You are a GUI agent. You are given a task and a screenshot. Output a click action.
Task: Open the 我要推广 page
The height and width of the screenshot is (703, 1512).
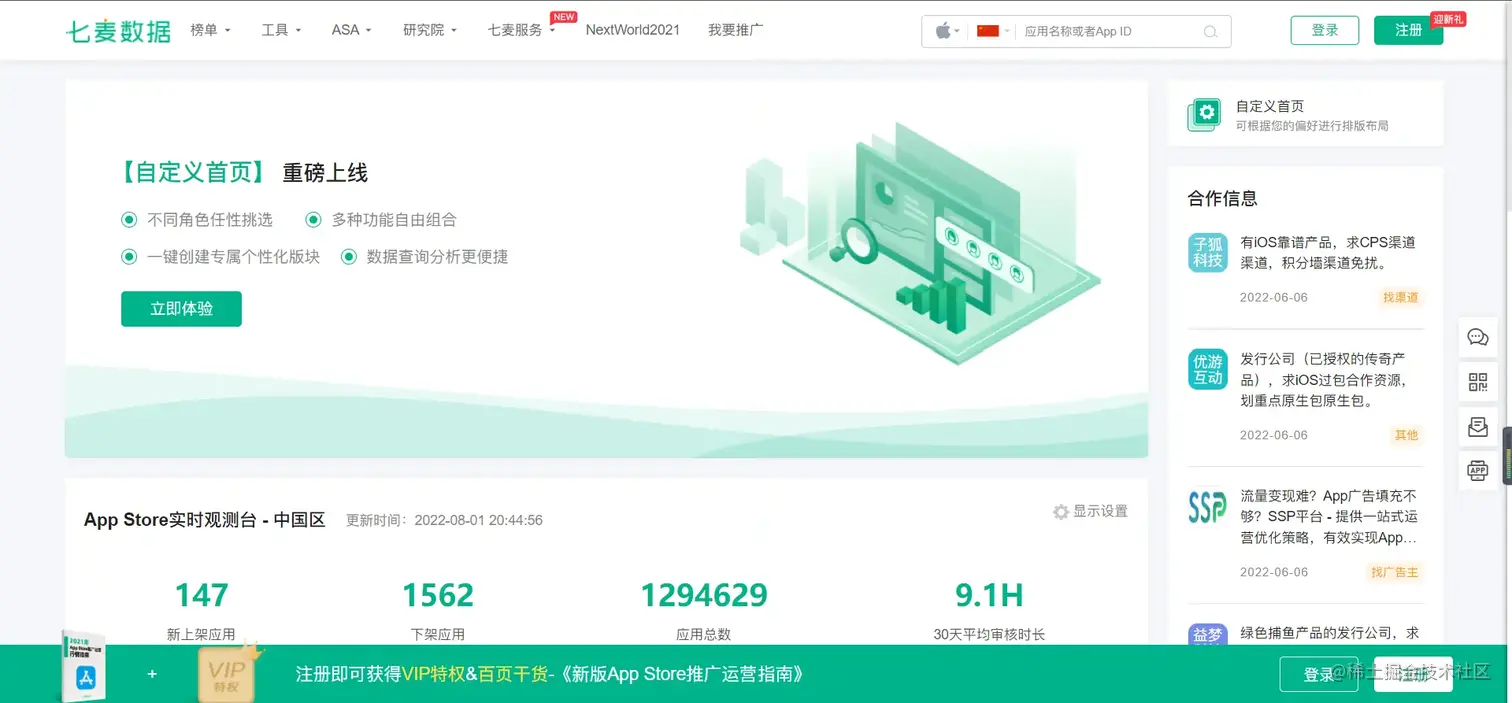735,30
